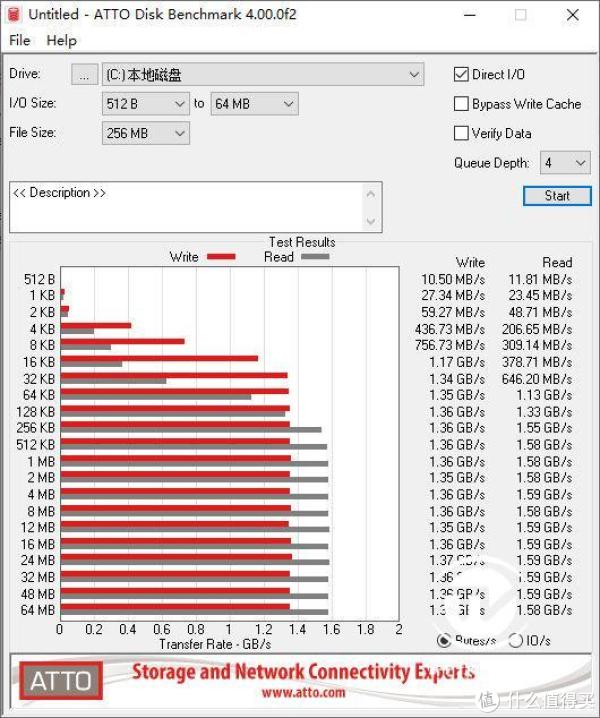Click the 48.71 MB/s read result
This screenshot has height=718, width=600.
pyautogui.click(x=540, y=312)
